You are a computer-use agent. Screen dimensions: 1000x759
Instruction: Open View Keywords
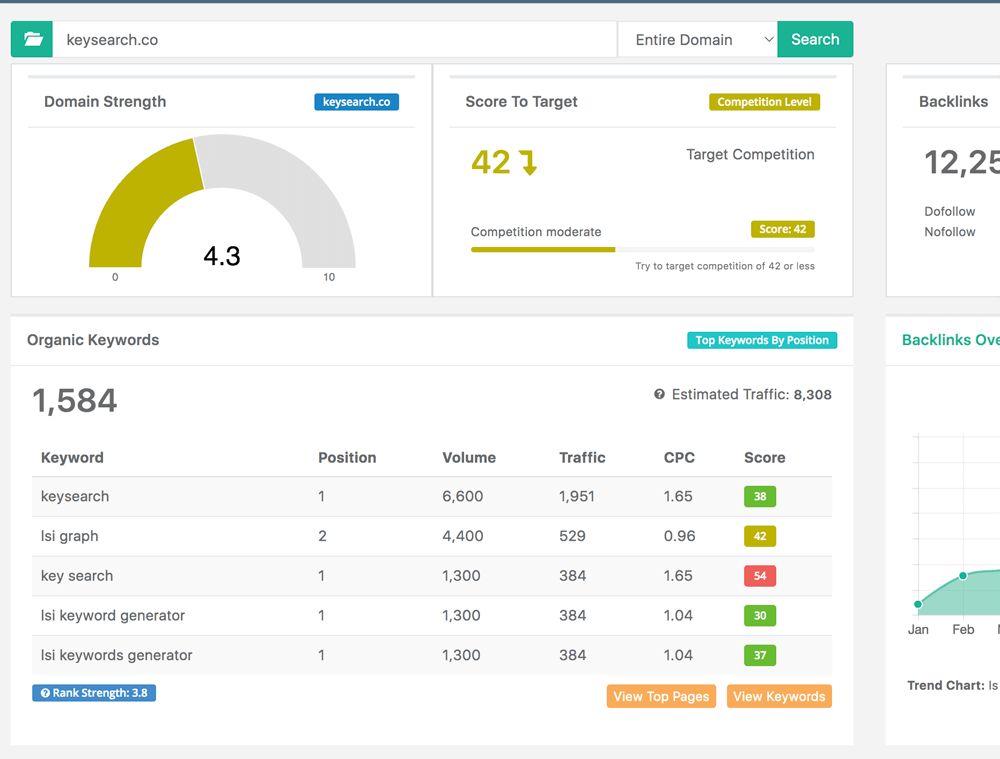click(779, 696)
